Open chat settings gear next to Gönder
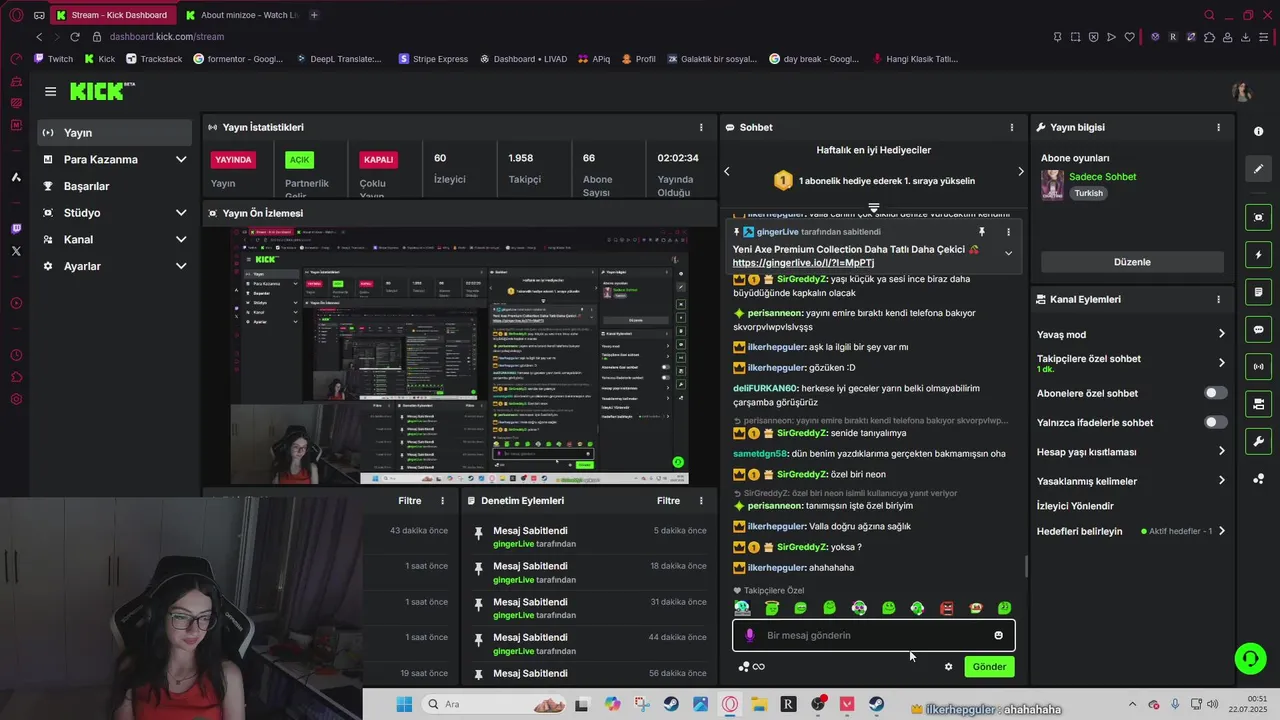1280x720 pixels. point(948,667)
